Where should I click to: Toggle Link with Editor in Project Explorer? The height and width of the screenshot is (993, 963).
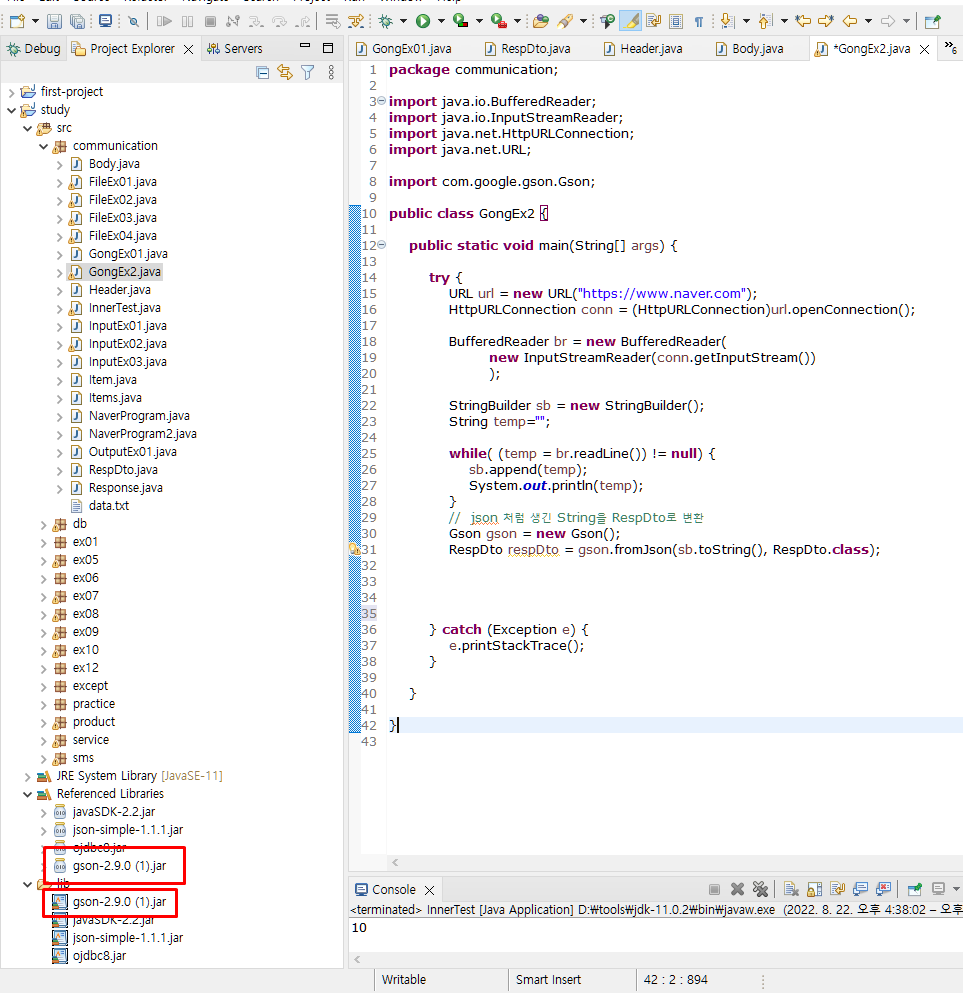285,73
